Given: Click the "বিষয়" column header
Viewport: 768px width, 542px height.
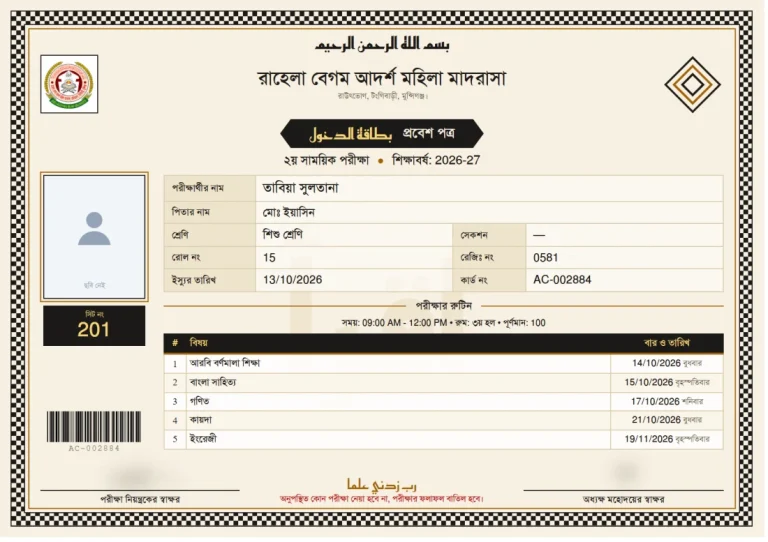Looking at the screenshot, I should tap(198, 343).
